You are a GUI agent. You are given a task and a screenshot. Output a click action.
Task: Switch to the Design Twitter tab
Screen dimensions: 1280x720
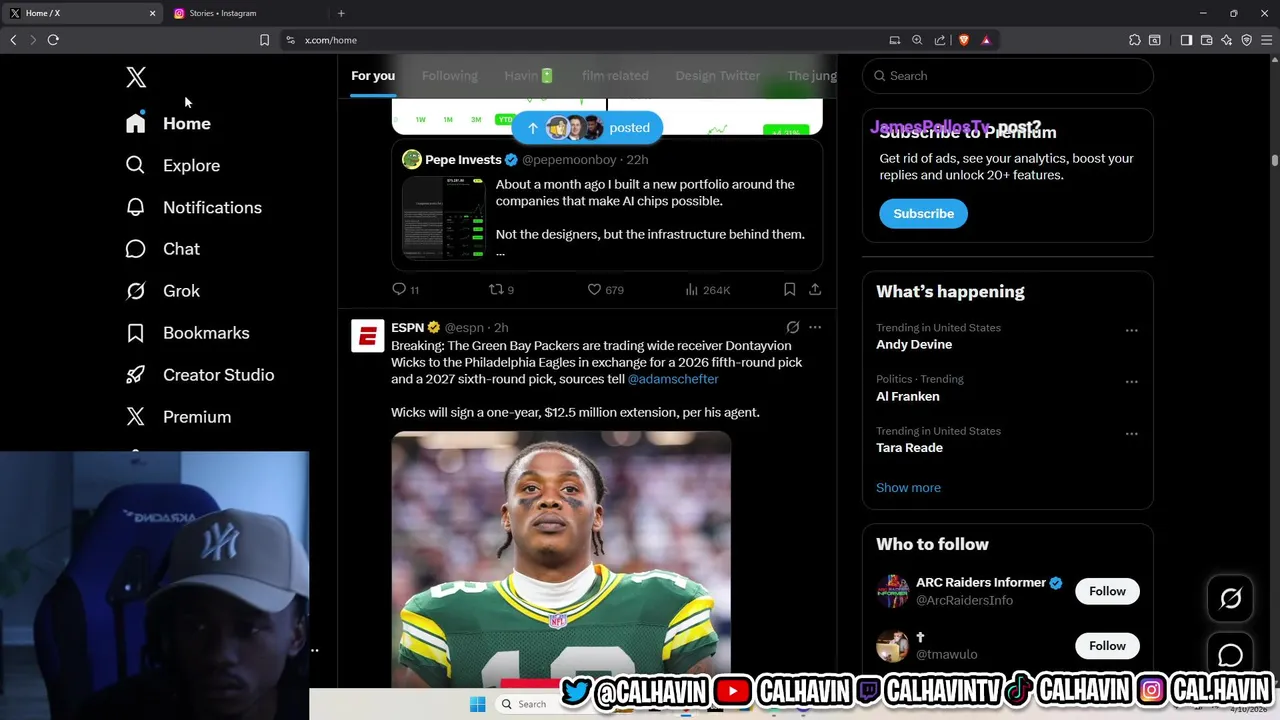click(718, 76)
